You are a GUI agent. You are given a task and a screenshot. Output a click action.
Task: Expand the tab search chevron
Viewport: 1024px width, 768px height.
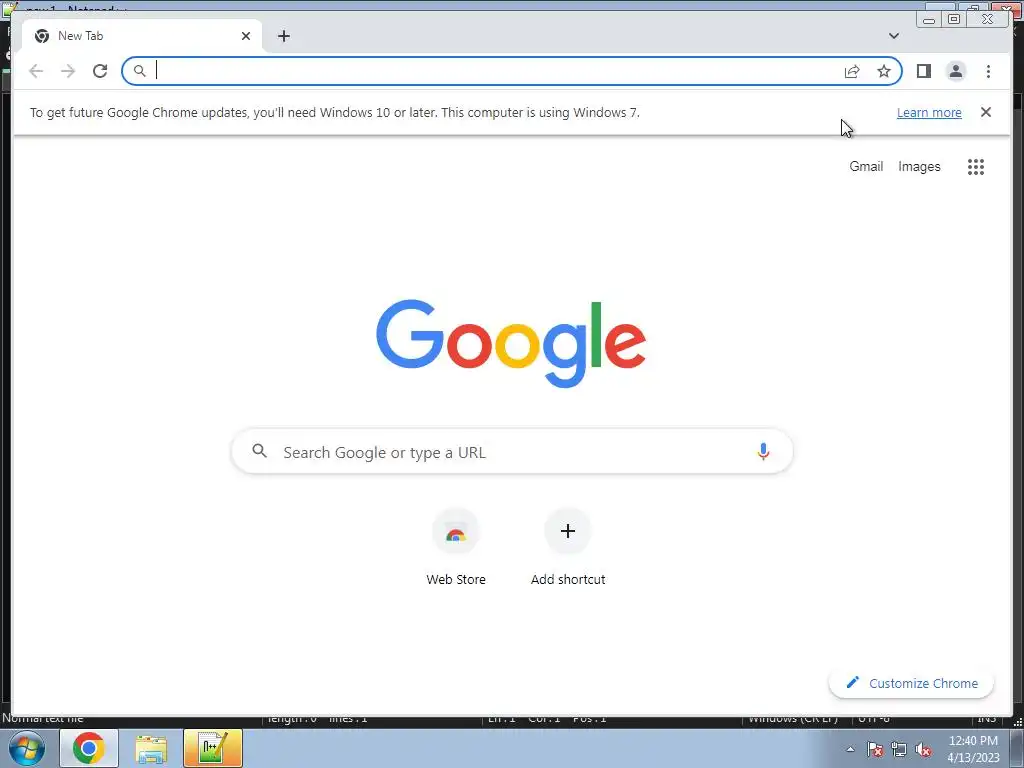[893, 36]
